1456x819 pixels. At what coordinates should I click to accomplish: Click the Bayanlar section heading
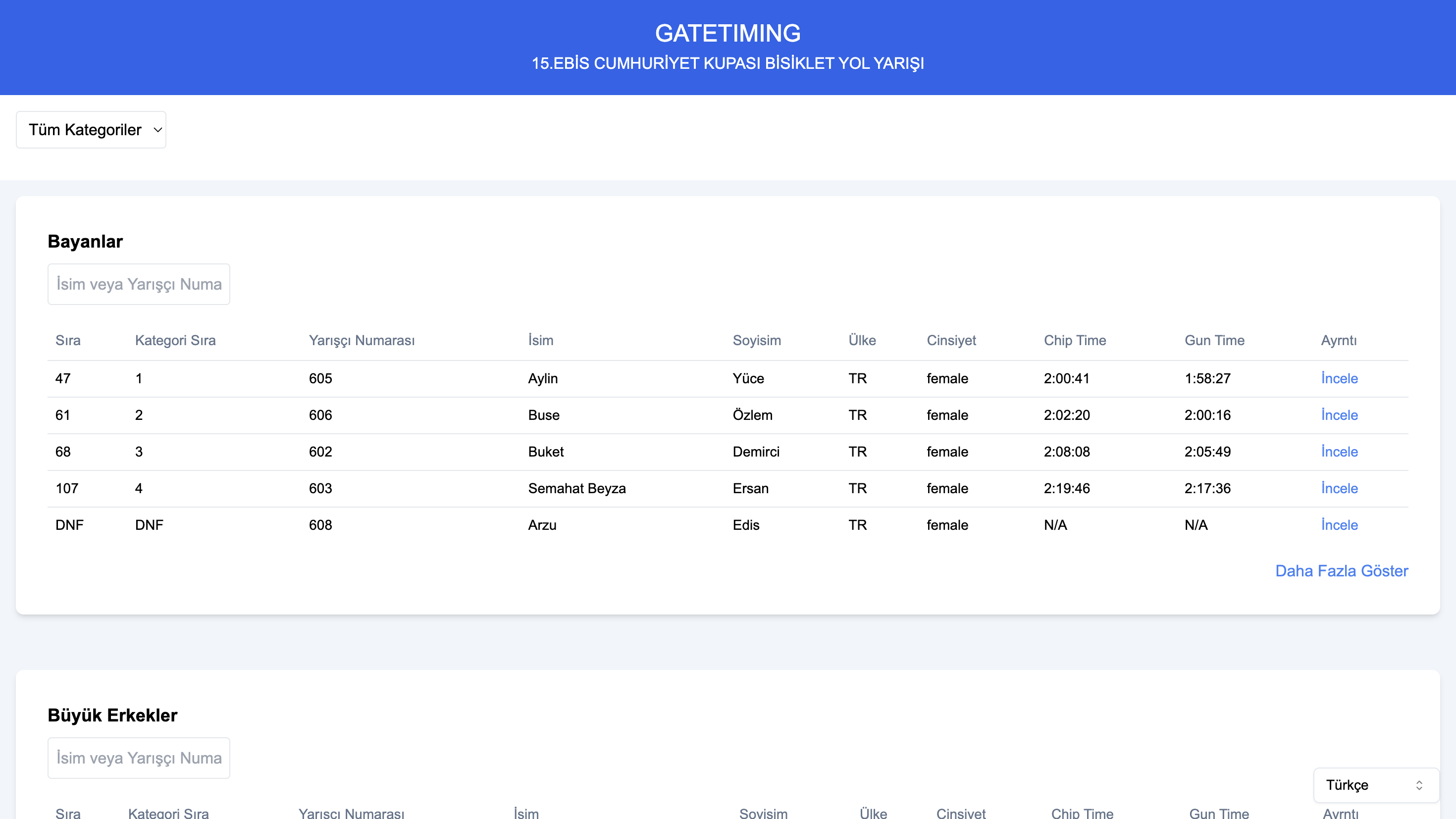coord(85,241)
